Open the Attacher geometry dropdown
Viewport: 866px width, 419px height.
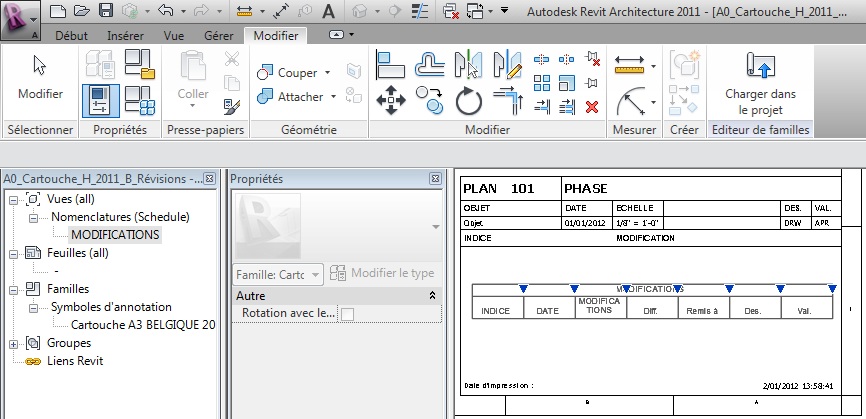click(333, 97)
